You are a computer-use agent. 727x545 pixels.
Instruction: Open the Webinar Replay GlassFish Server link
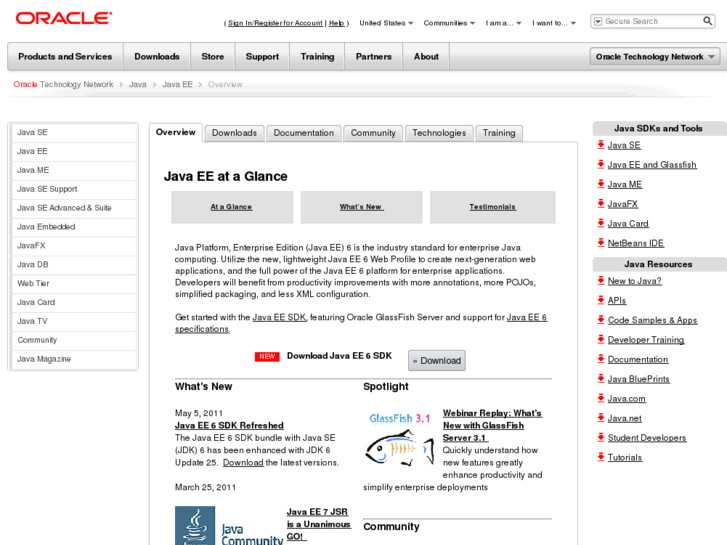492,425
